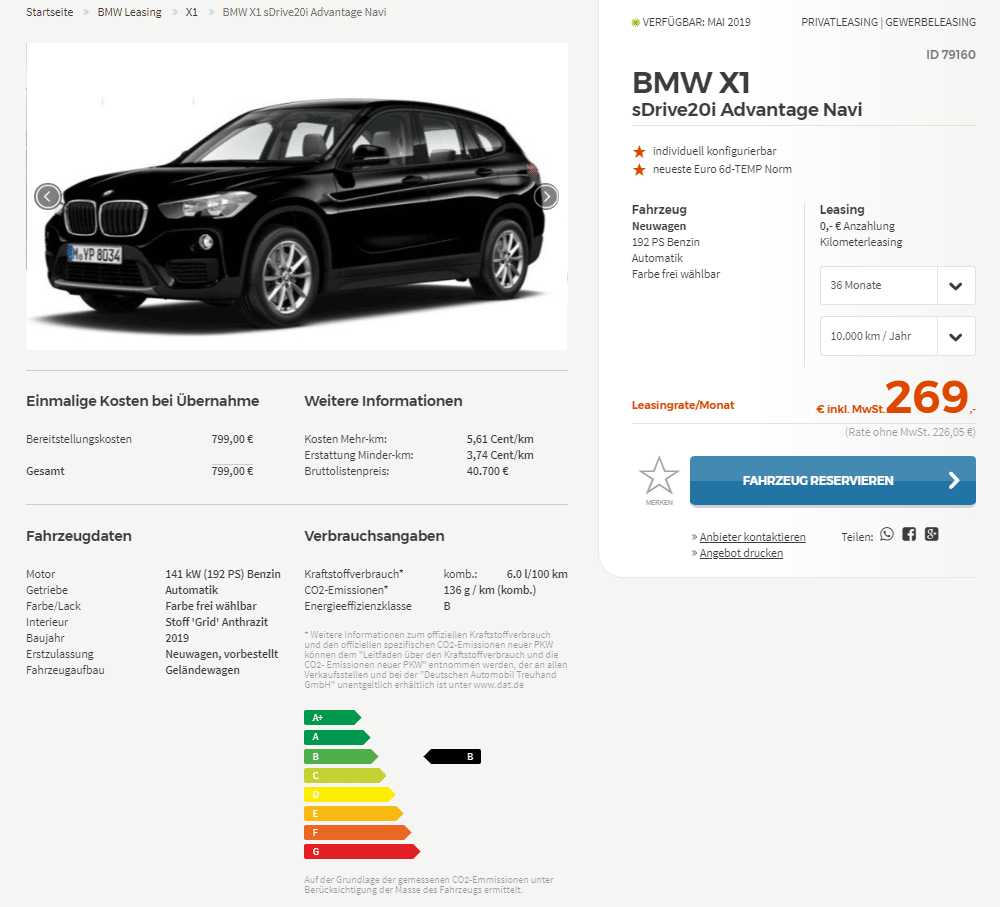Screen dimensions: 1000x907
Task: Select the Privatleasing option
Action: 839,22
